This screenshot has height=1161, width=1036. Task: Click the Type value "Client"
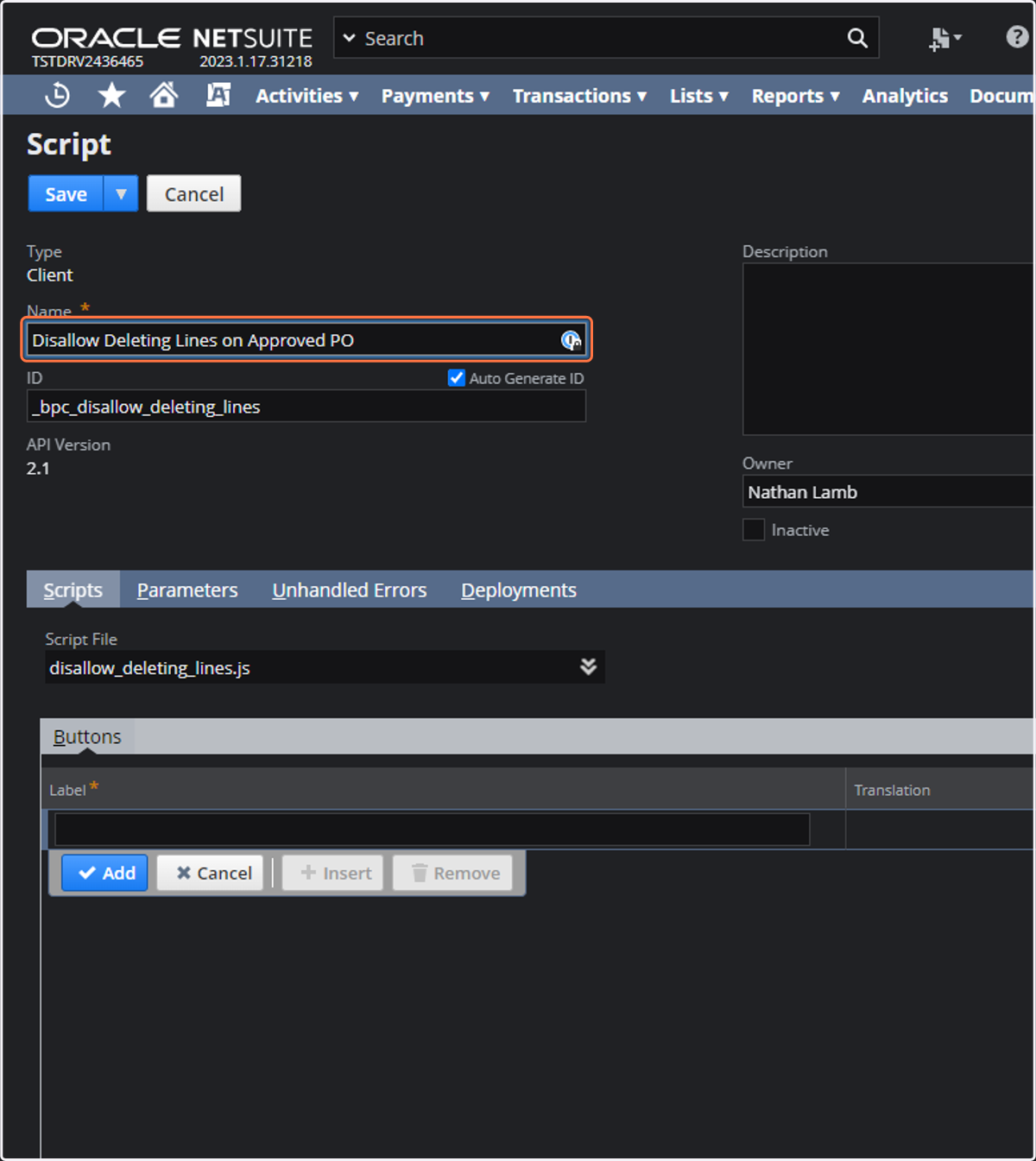tap(50, 275)
